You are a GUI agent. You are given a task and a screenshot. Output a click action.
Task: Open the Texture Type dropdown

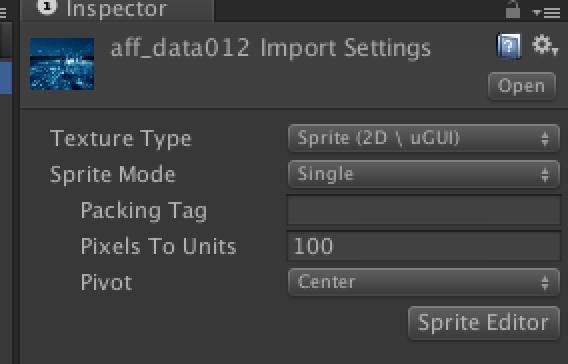pos(423,138)
